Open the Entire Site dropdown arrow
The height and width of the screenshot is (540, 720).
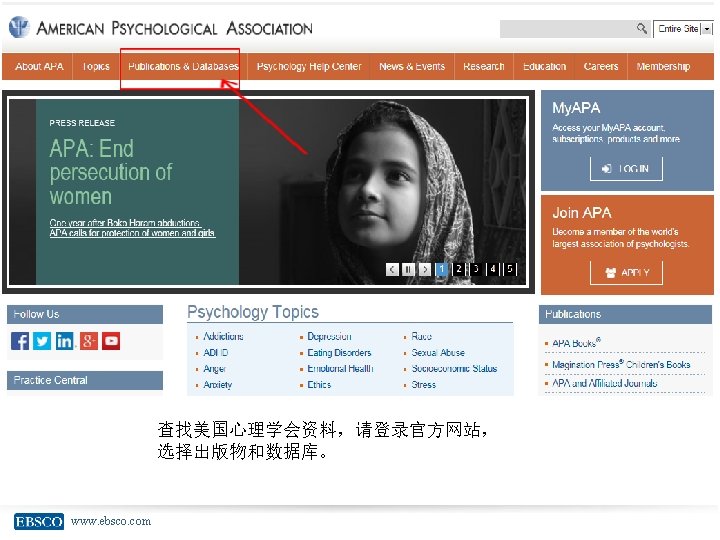coord(707,29)
